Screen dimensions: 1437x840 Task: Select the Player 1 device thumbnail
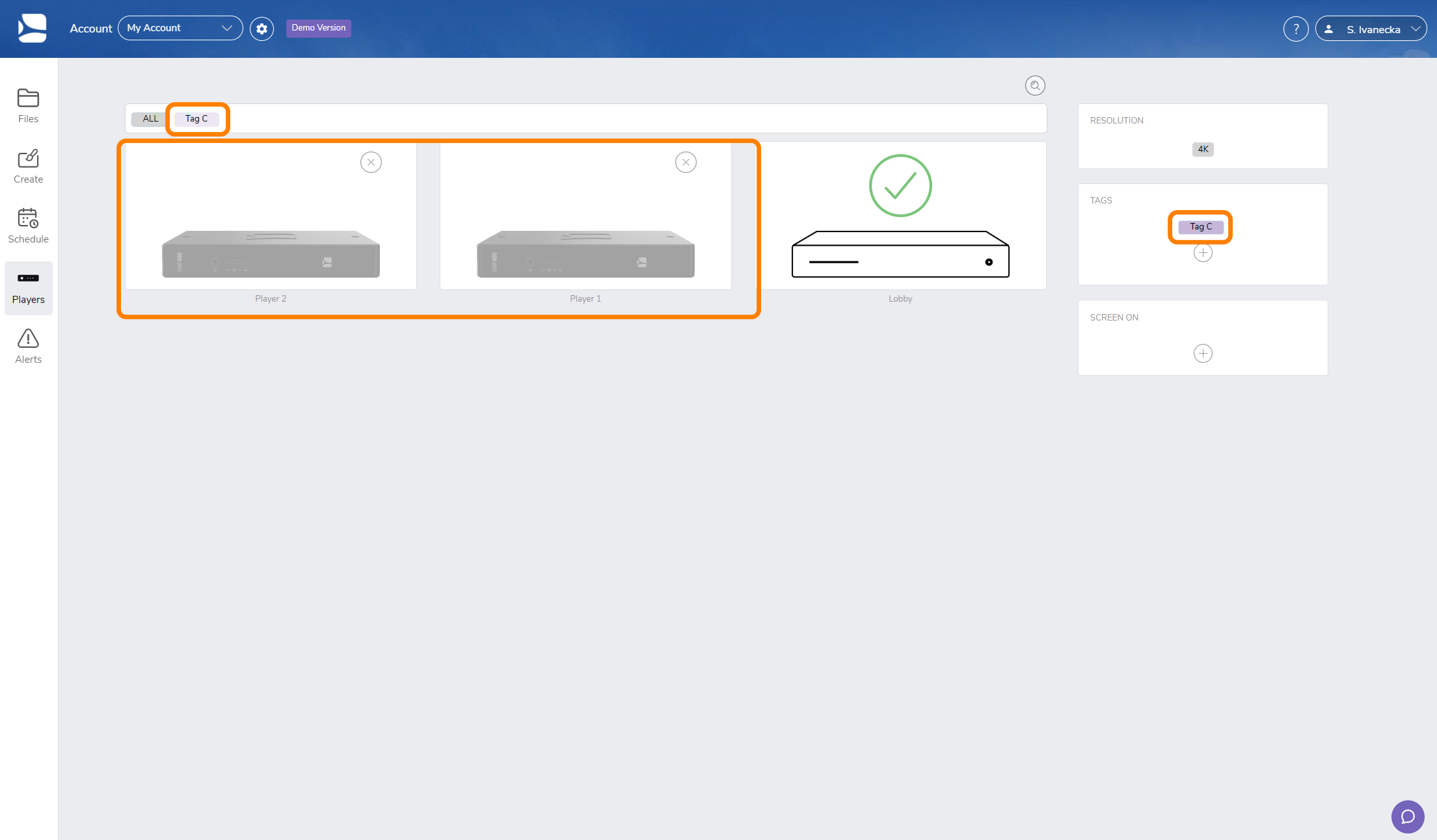pyautogui.click(x=585, y=254)
